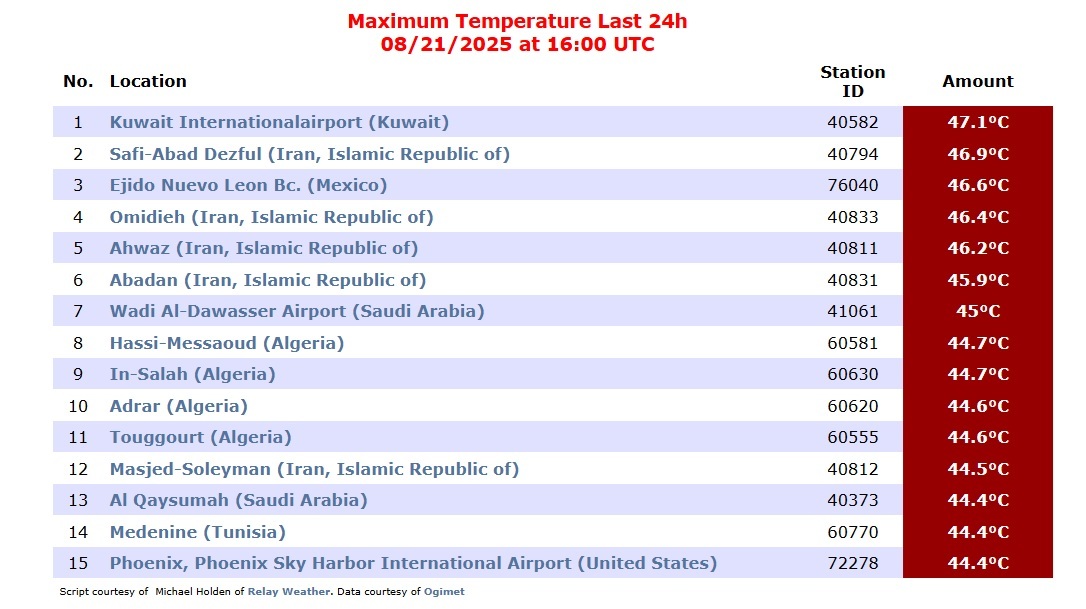
Task: Click Wadi Al-Dawasser Airport link
Action: click(x=297, y=311)
